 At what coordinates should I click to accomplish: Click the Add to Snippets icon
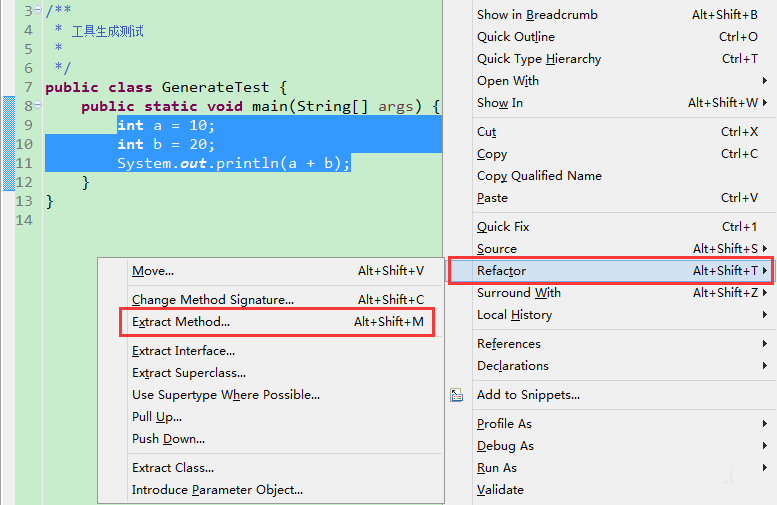tap(456, 395)
